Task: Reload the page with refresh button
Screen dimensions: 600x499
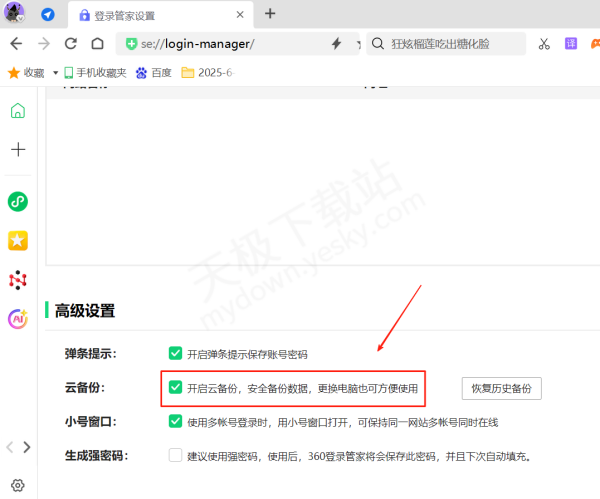Action: (70, 44)
